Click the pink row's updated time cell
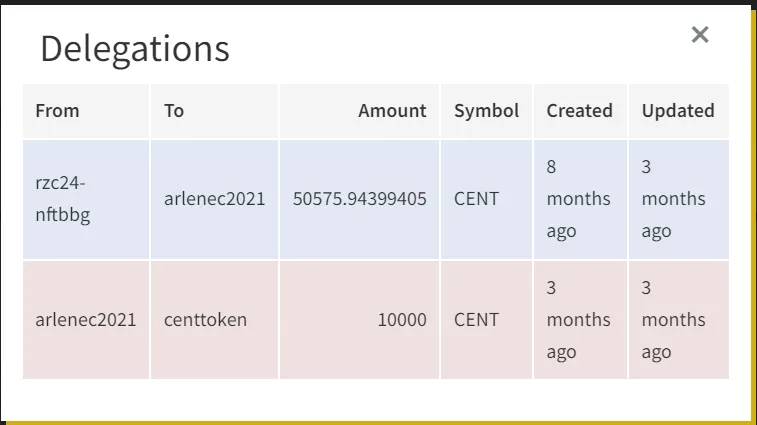The image size is (757, 425). pyautogui.click(x=678, y=320)
